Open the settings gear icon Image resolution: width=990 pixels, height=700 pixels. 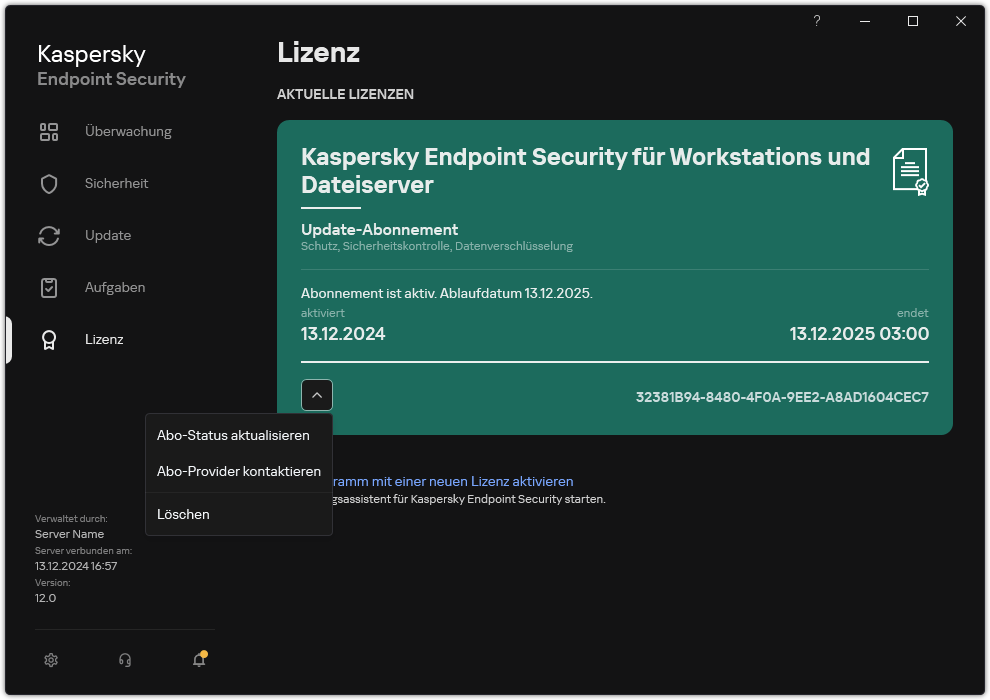pyautogui.click(x=51, y=660)
